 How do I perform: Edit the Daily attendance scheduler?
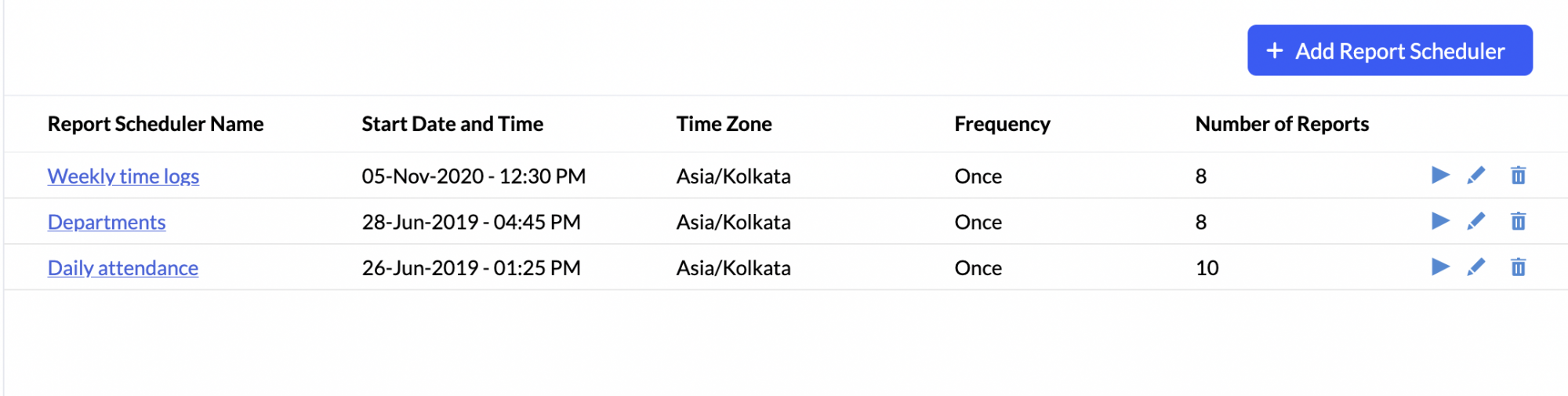tap(1476, 267)
